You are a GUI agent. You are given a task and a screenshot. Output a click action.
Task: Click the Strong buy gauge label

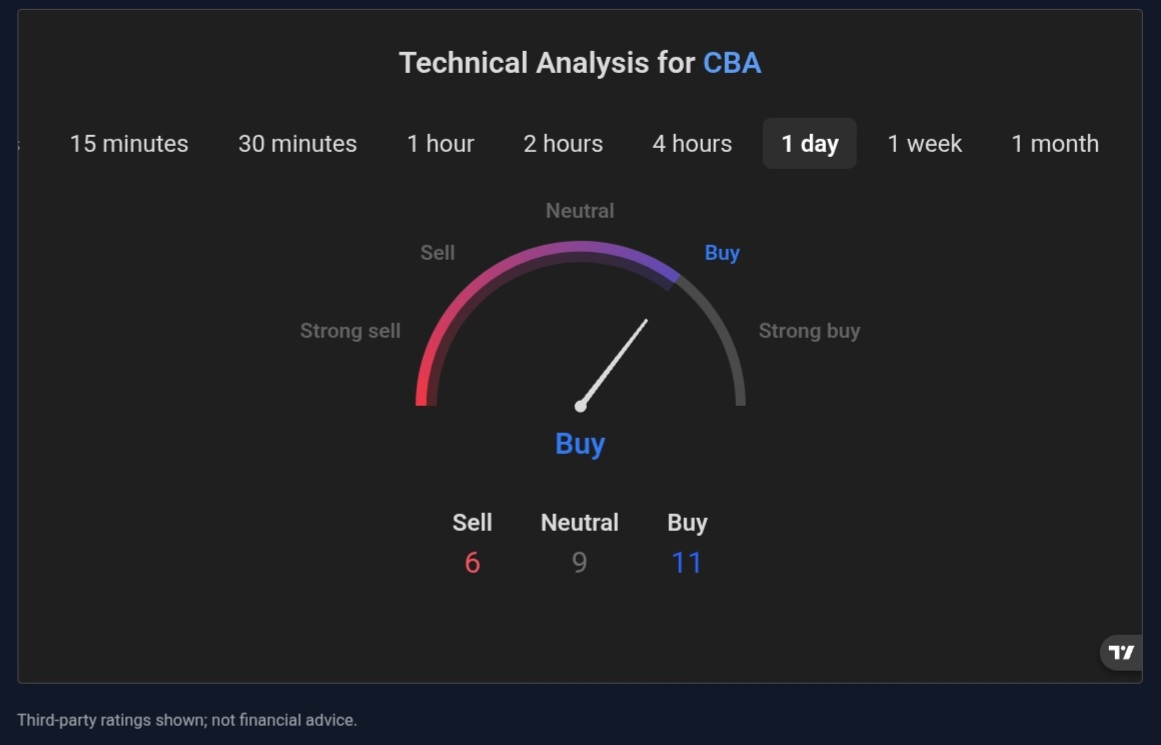[x=809, y=331]
